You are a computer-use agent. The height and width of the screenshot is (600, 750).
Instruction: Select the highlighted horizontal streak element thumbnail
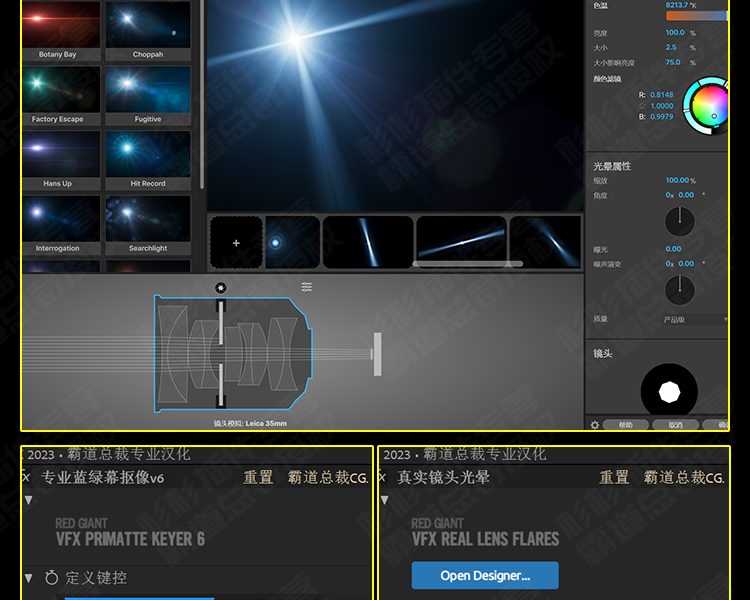point(462,241)
